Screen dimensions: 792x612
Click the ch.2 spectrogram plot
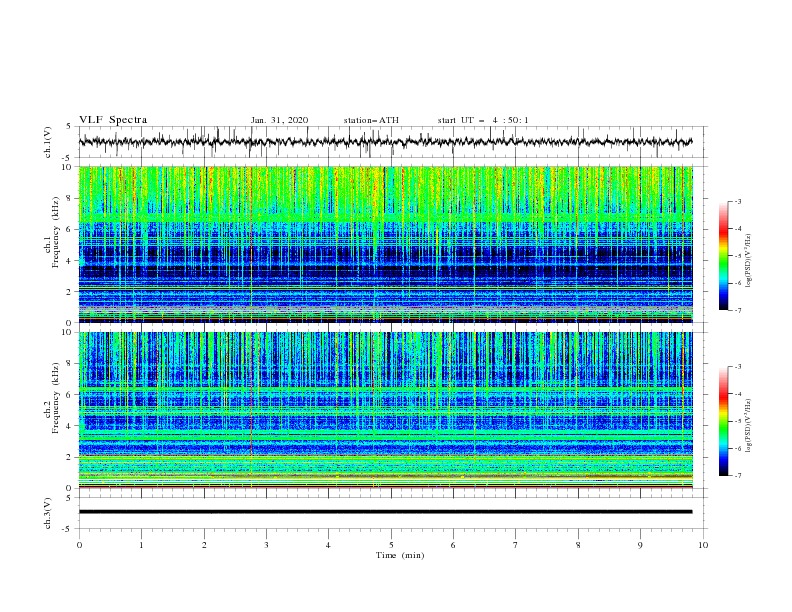pos(385,410)
